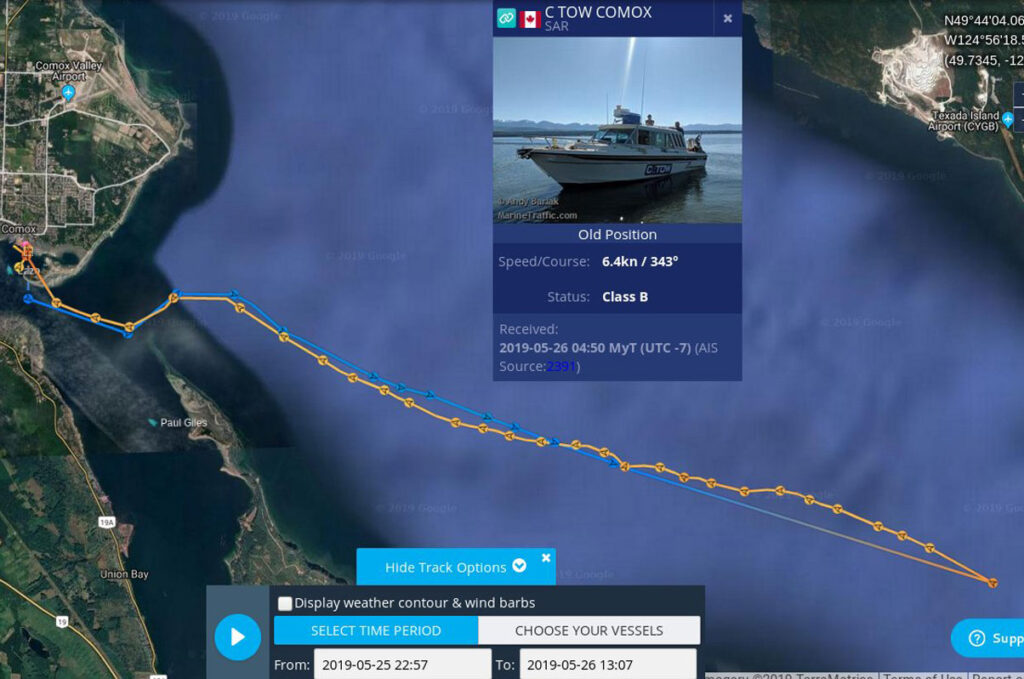
Task: Open the vessel photo thumbnail
Action: tap(617, 130)
